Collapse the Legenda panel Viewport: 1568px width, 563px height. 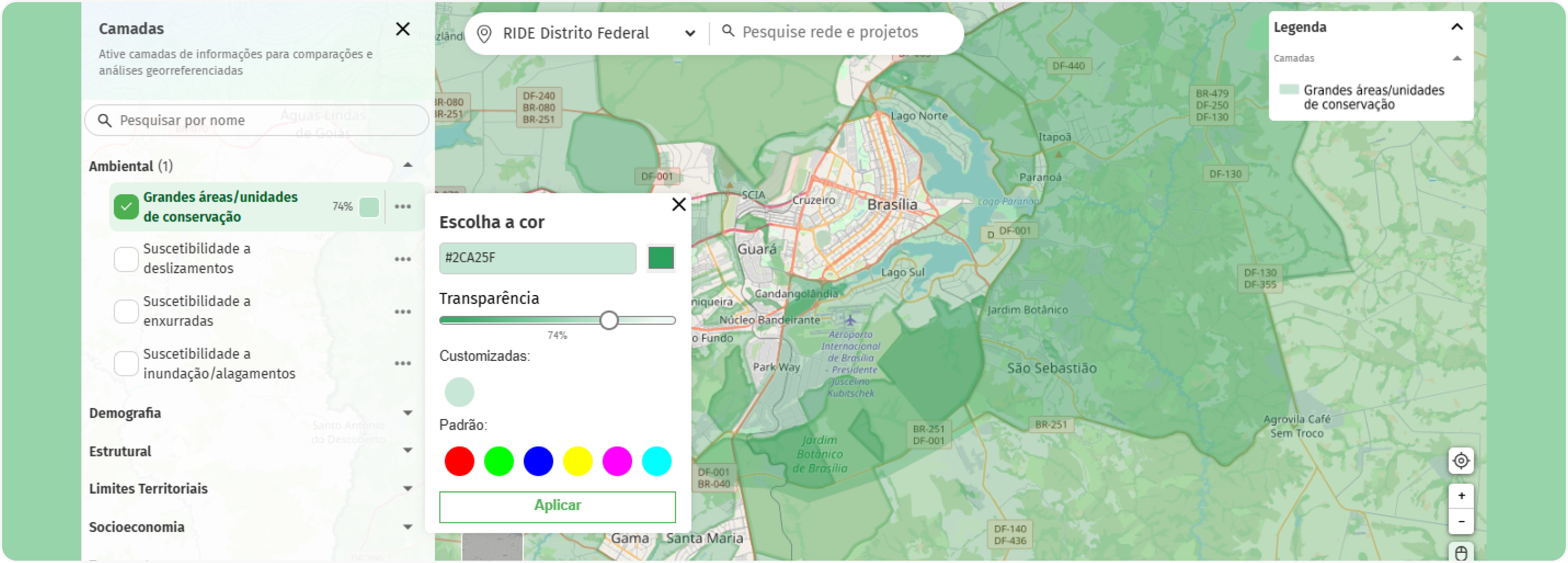tap(1457, 27)
